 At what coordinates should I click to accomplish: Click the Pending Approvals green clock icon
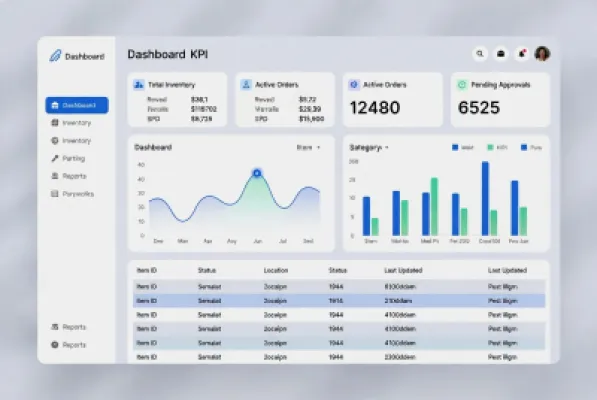pos(462,84)
